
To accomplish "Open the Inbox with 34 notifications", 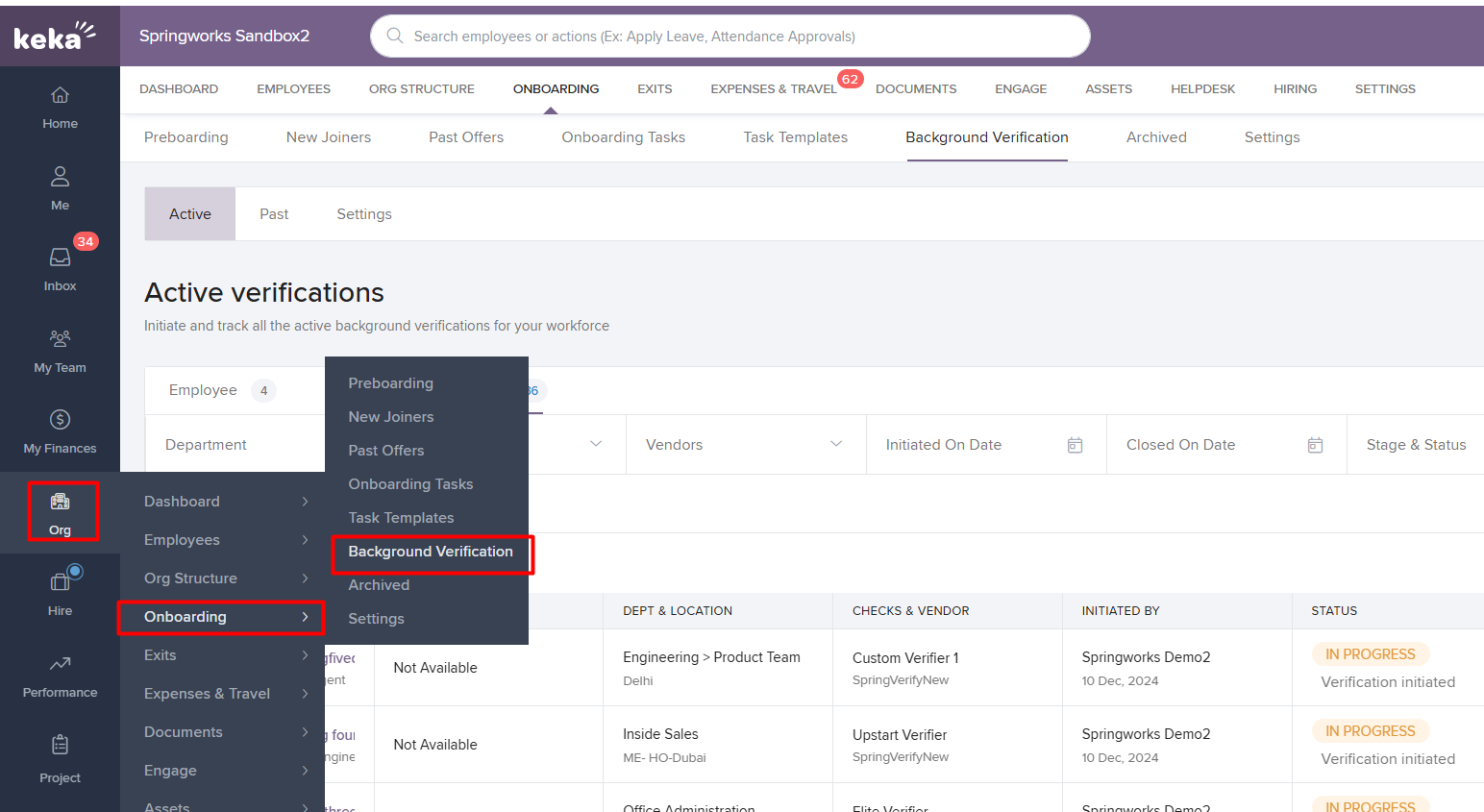I will pyautogui.click(x=60, y=269).
